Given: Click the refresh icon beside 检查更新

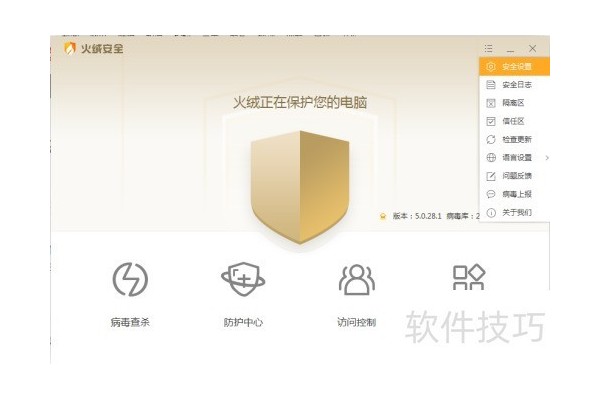Looking at the screenshot, I should point(491,139).
